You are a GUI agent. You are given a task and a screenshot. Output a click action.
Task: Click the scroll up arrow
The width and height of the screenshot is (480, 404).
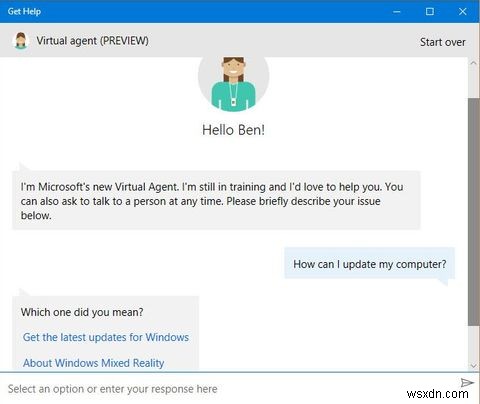pyautogui.click(x=473, y=63)
